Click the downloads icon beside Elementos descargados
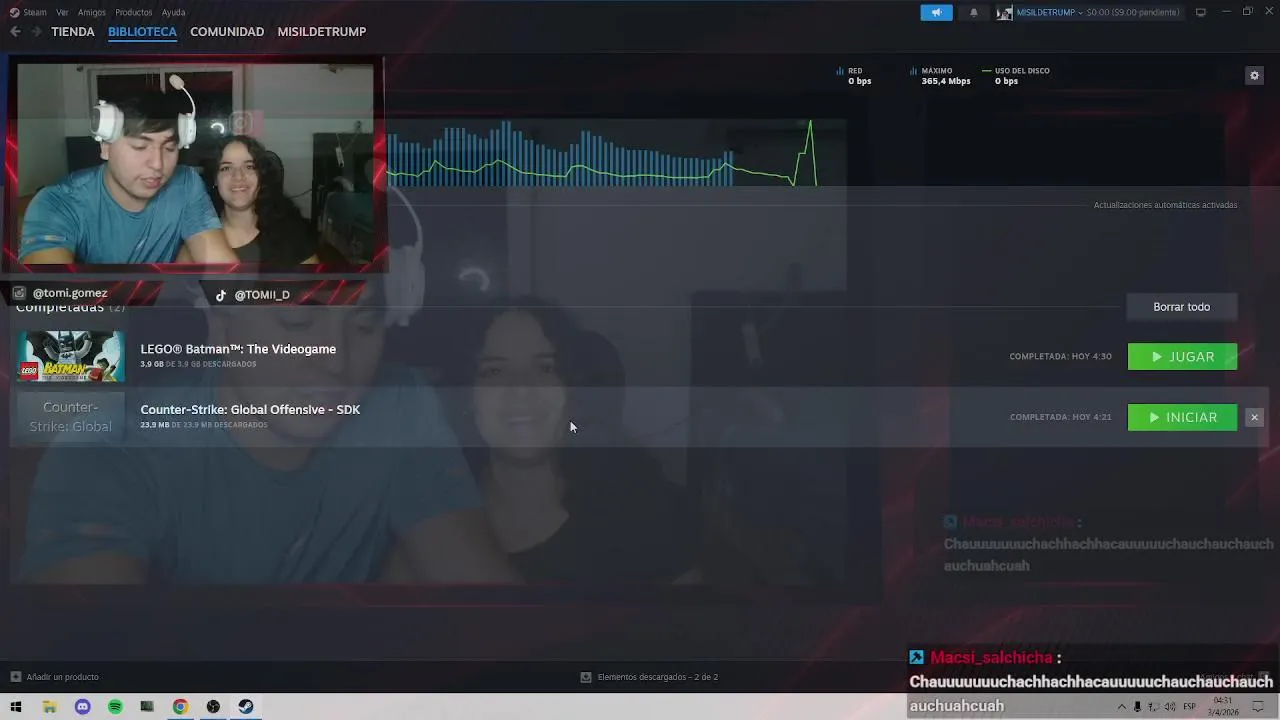Screen dimensions: 1280x720 (586, 677)
